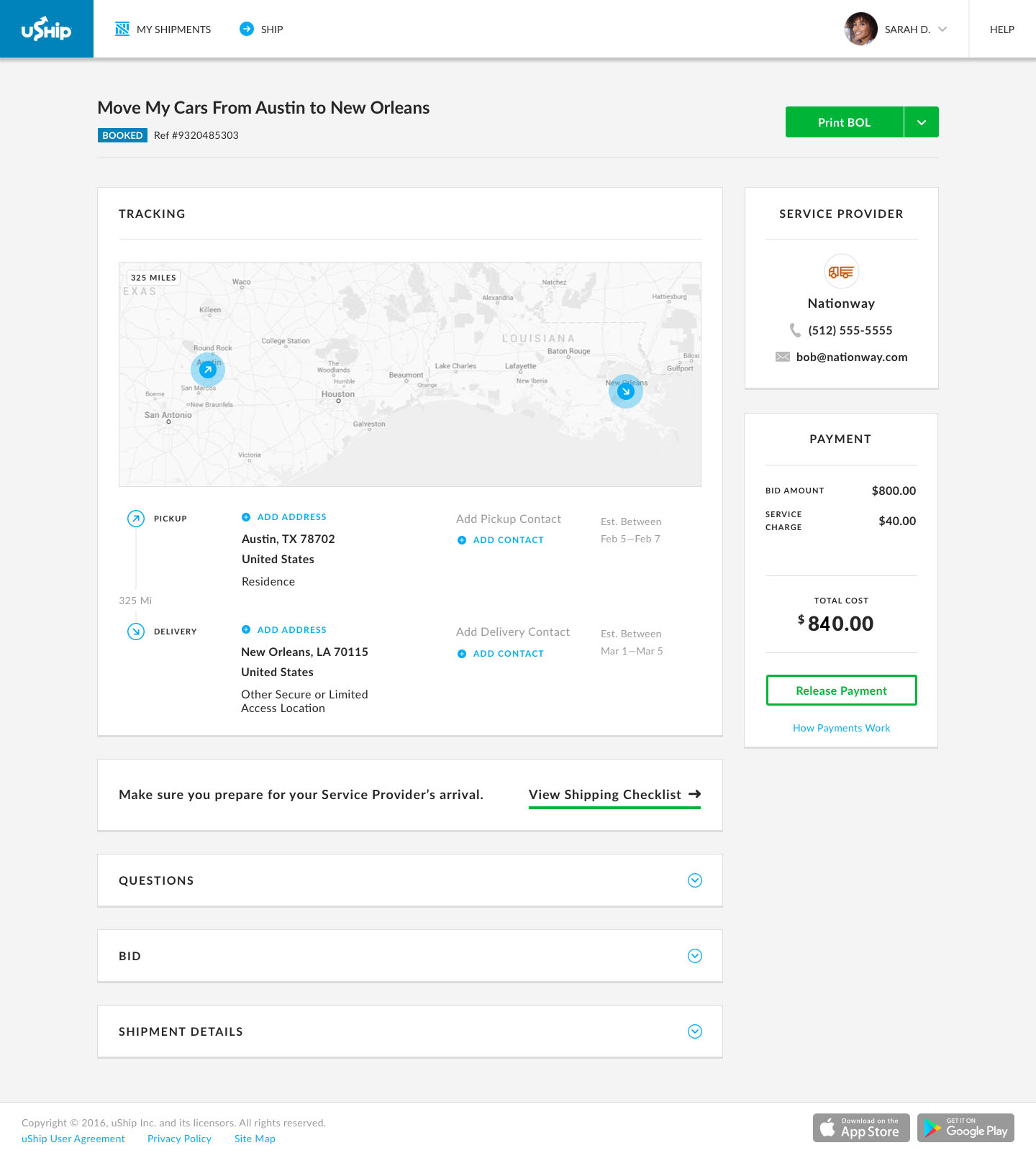Image resolution: width=1036 pixels, height=1153 pixels.
Task: Open View Shipping Checklist link
Action: coord(614,795)
